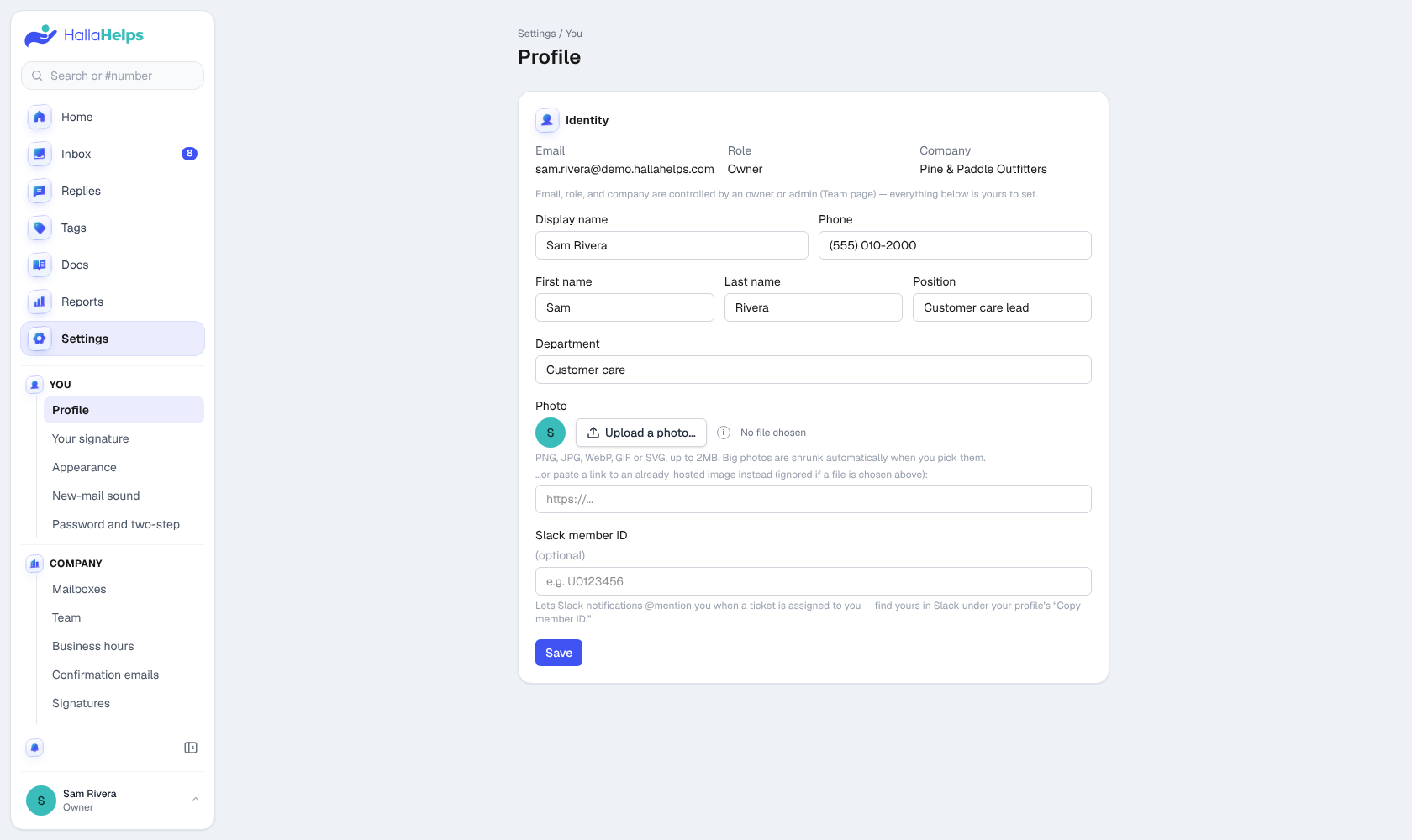
Task: Click the Identity section icon
Action: point(547,120)
